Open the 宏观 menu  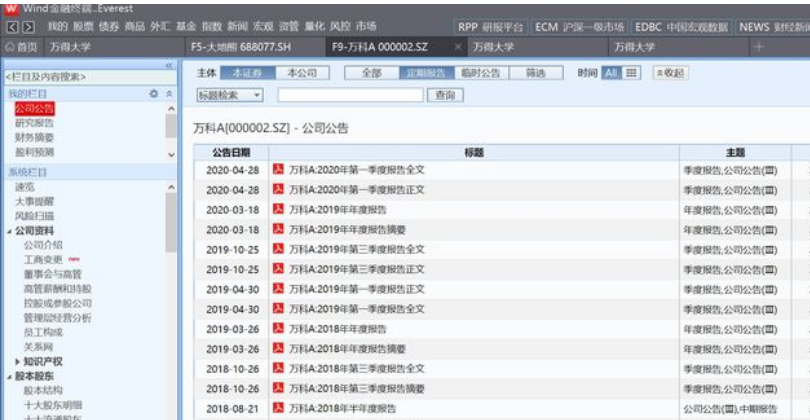pyautogui.click(x=263, y=26)
